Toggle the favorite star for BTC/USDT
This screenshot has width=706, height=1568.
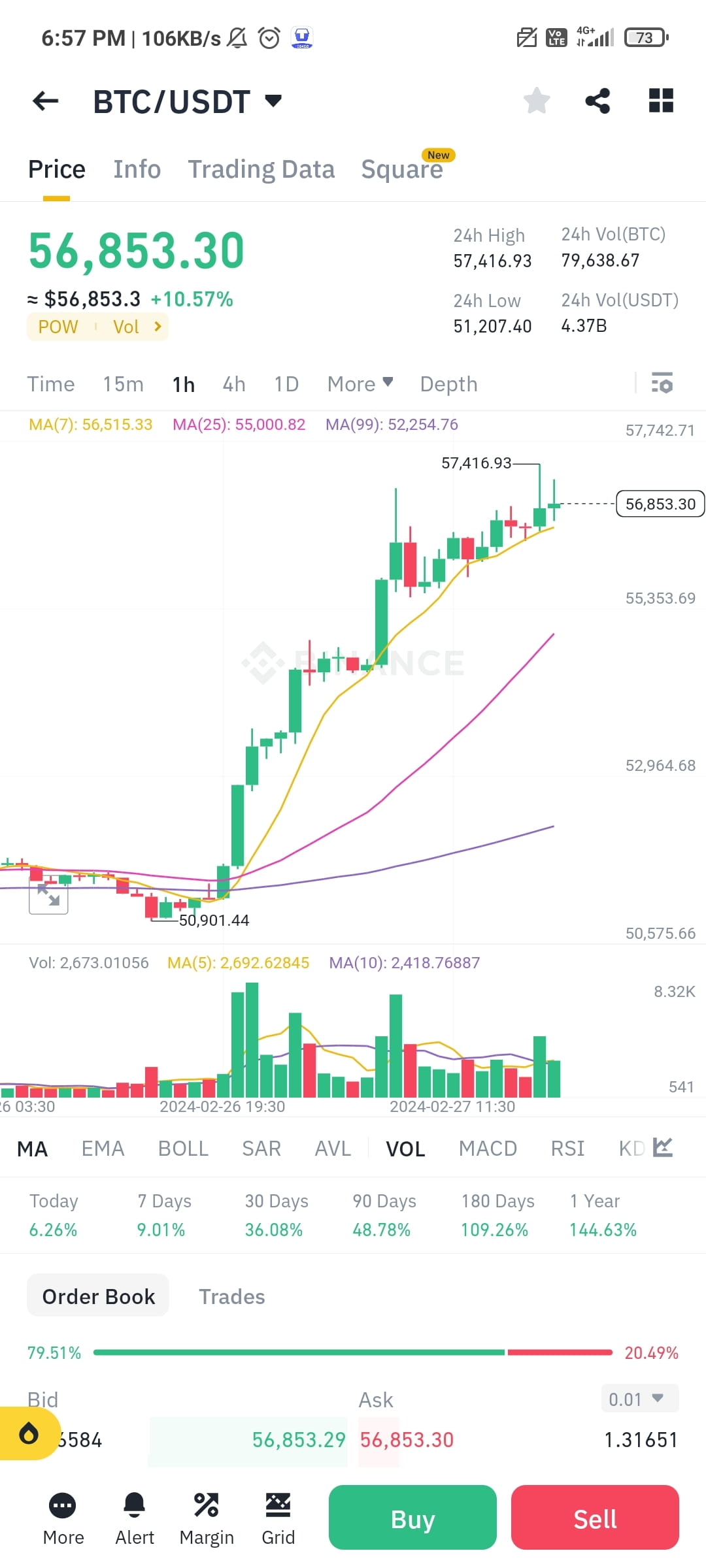536,101
